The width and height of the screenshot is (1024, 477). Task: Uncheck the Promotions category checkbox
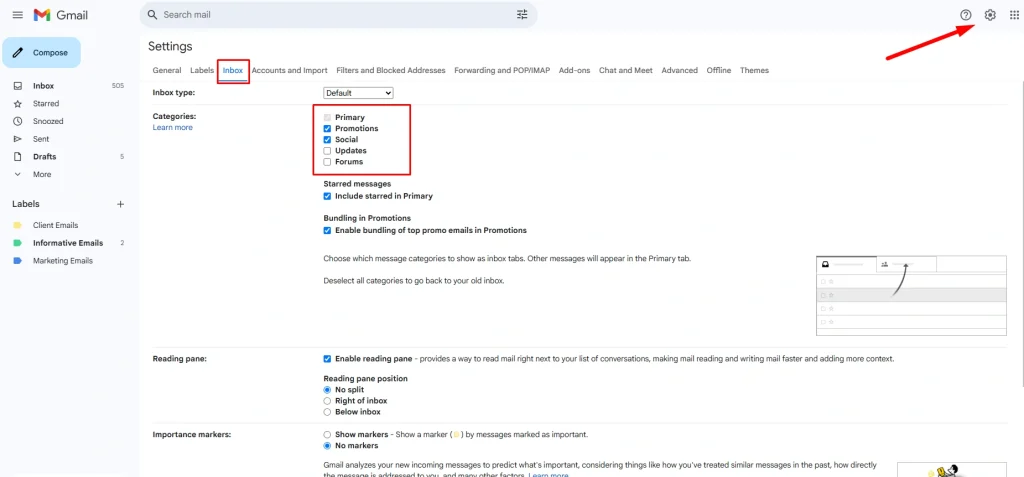[x=327, y=129]
